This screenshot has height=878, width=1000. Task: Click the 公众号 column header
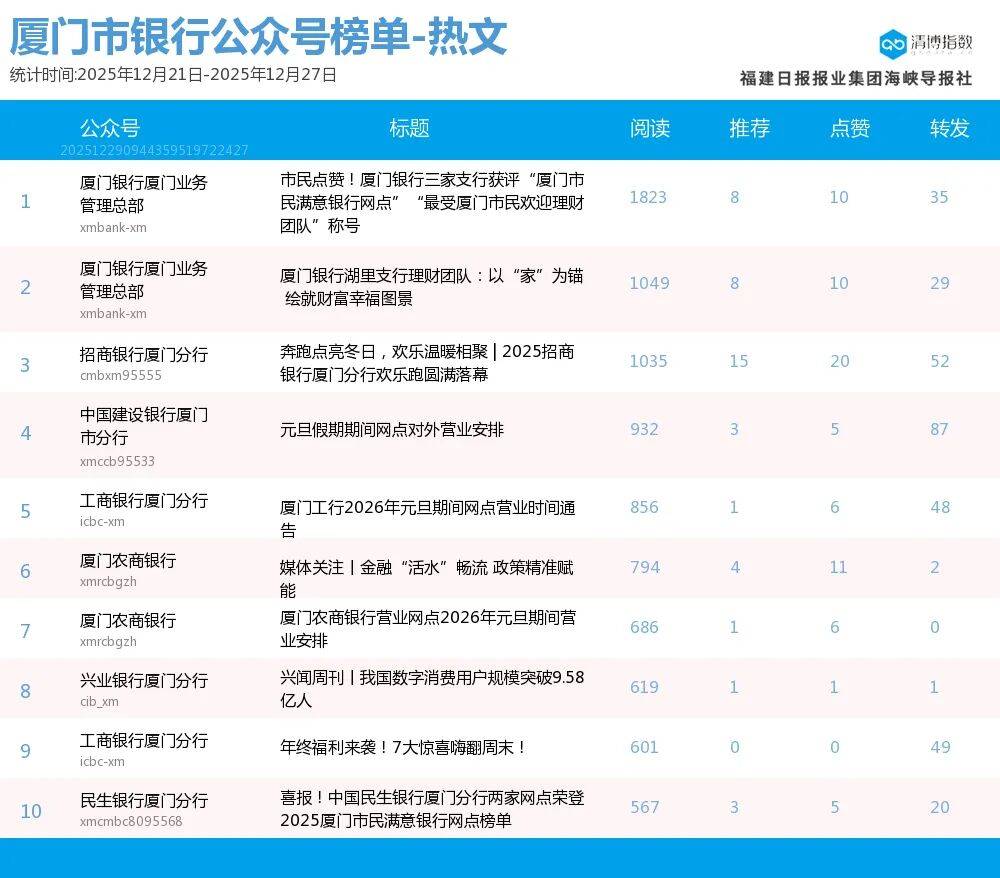(110, 128)
